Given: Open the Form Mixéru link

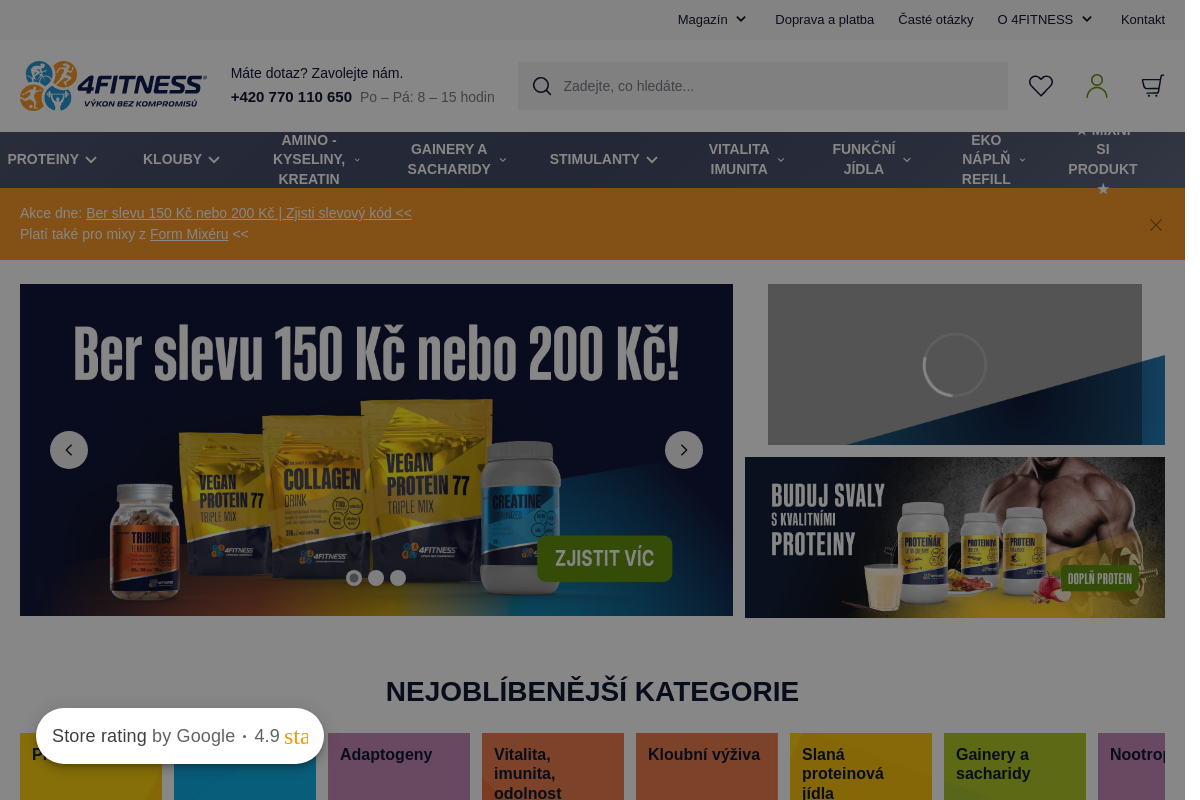Looking at the screenshot, I should pyautogui.click(x=189, y=234).
